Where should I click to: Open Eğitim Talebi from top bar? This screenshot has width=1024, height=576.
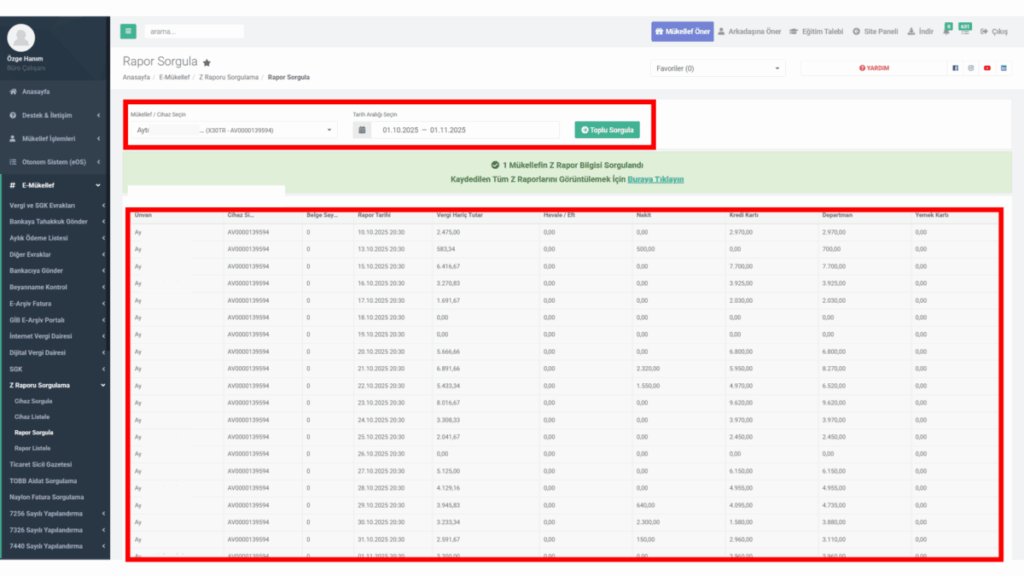click(x=816, y=31)
